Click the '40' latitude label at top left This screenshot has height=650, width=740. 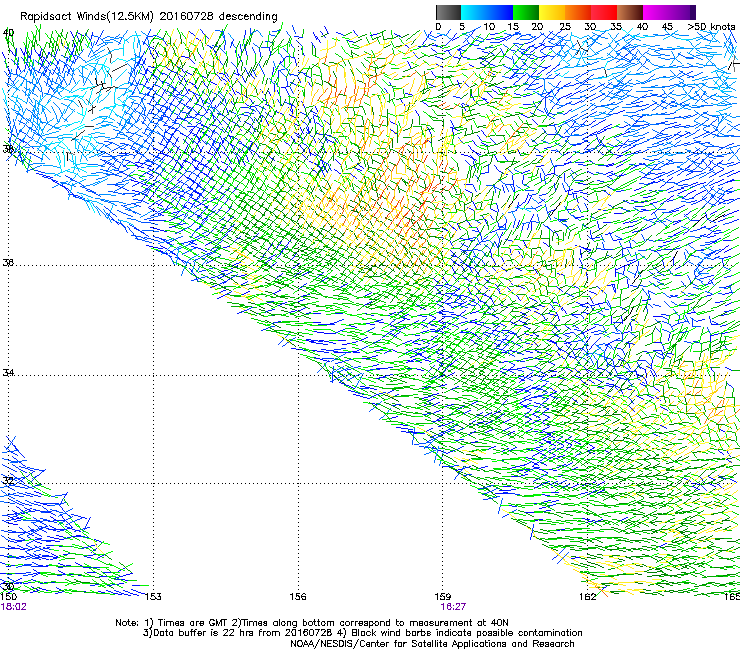[8, 32]
